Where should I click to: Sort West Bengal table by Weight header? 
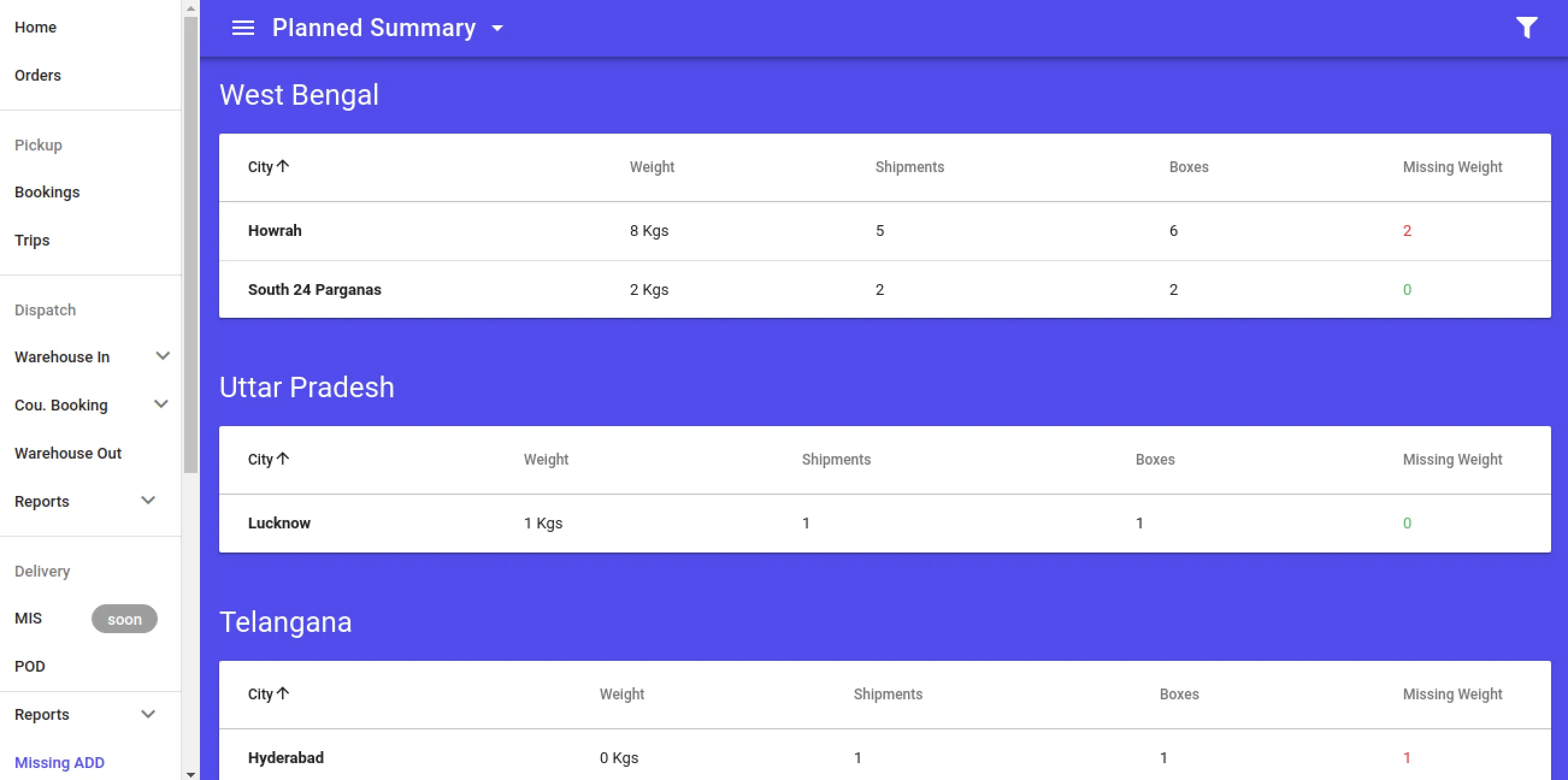click(x=652, y=167)
